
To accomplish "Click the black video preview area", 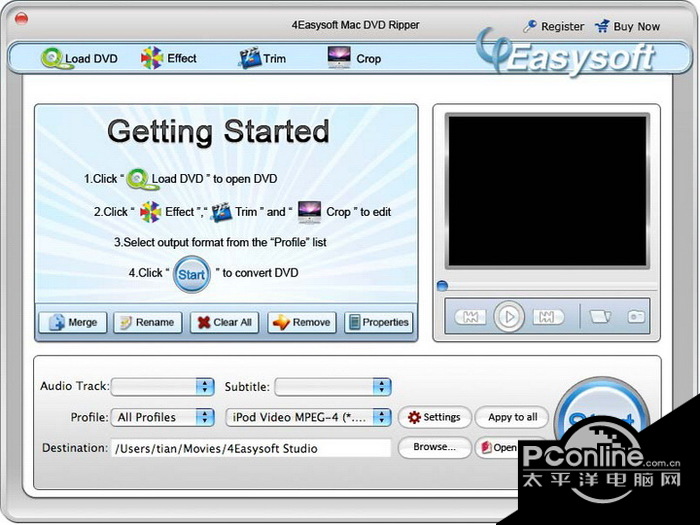I will point(547,191).
